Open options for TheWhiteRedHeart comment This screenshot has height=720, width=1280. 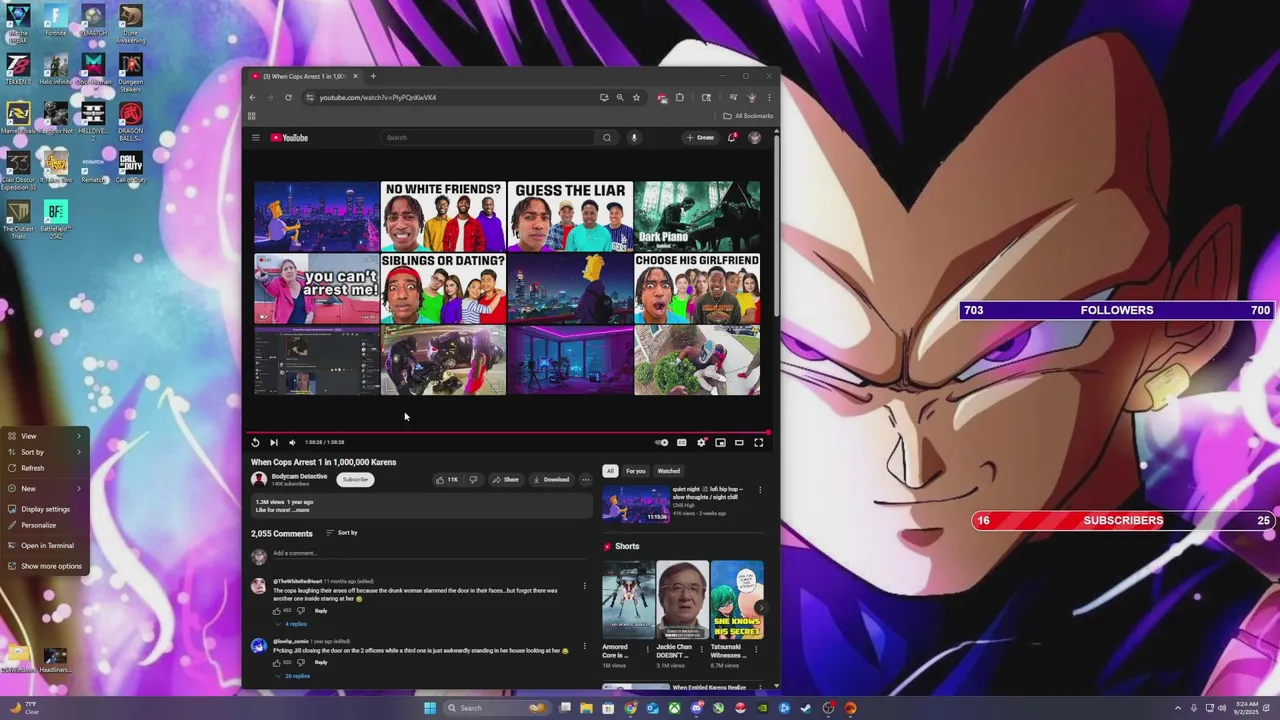[585, 586]
